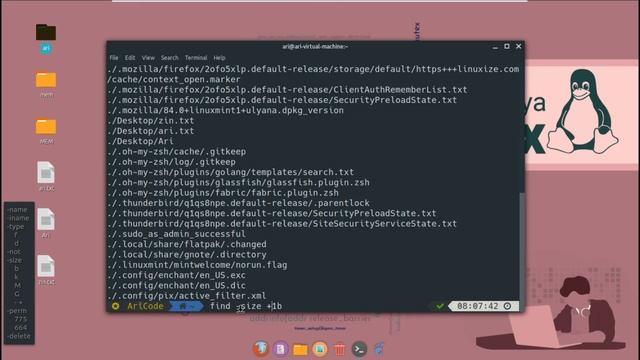Viewport: 640px width, 360px height.
Task: Open the Terminal menu in menu bar
Action: point(196,58)
